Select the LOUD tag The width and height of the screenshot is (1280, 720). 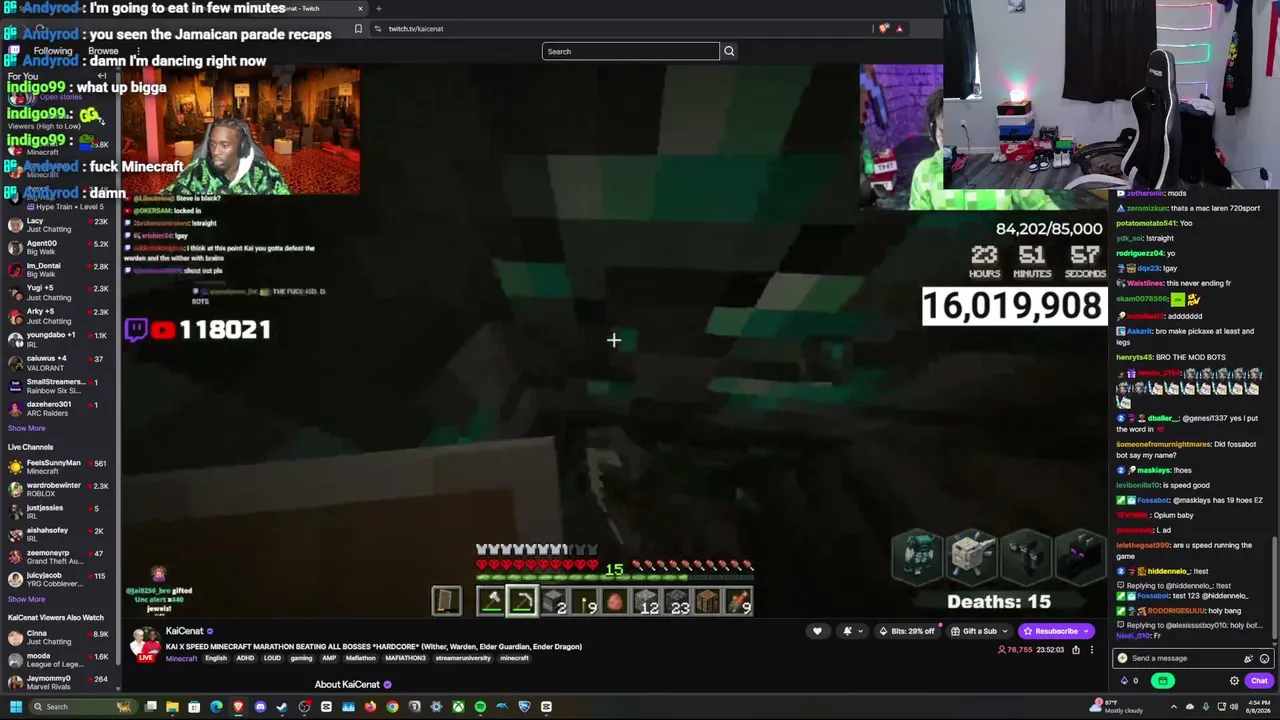[271, 658]
